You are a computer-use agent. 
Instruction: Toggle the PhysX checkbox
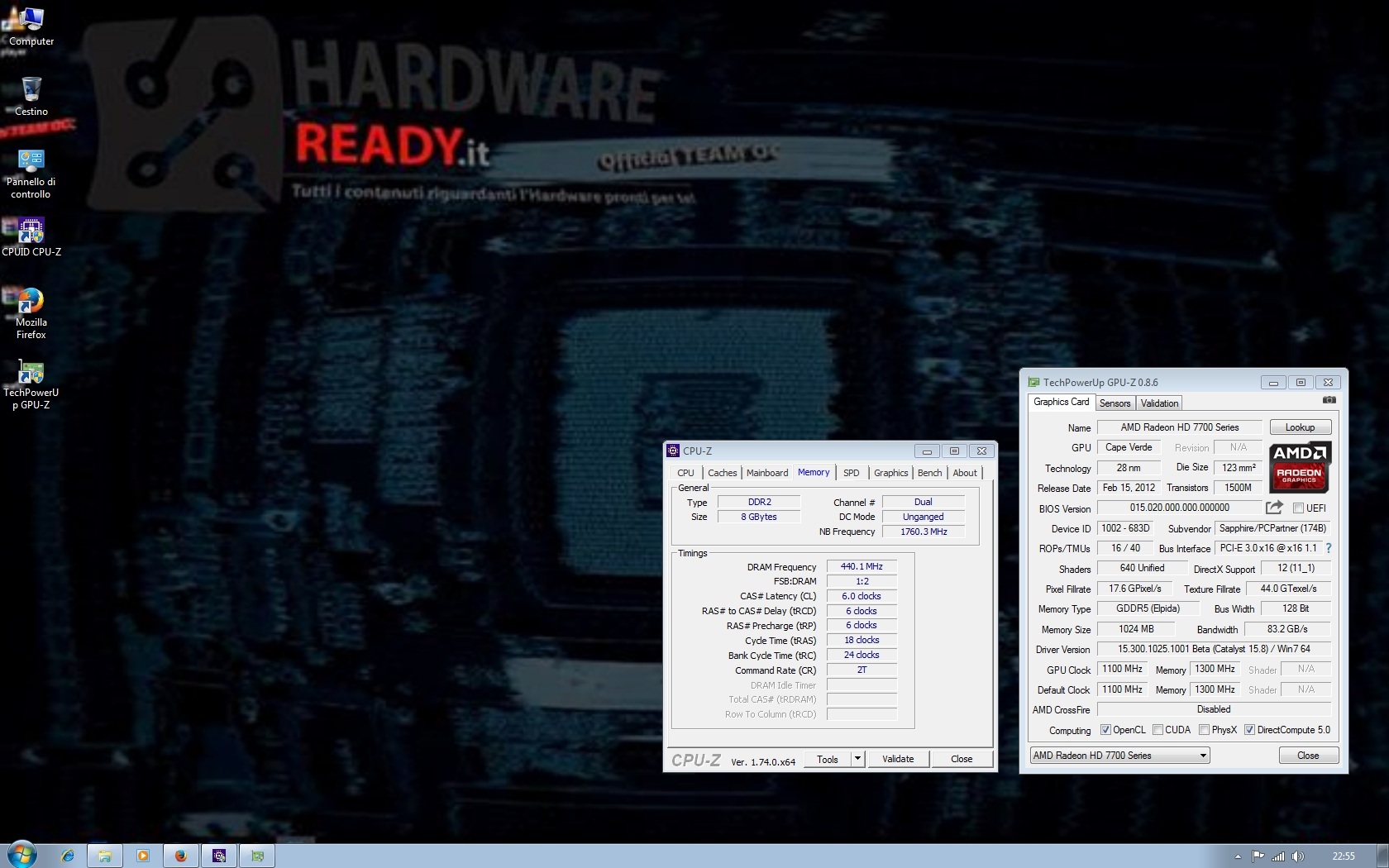point(1205,730)
